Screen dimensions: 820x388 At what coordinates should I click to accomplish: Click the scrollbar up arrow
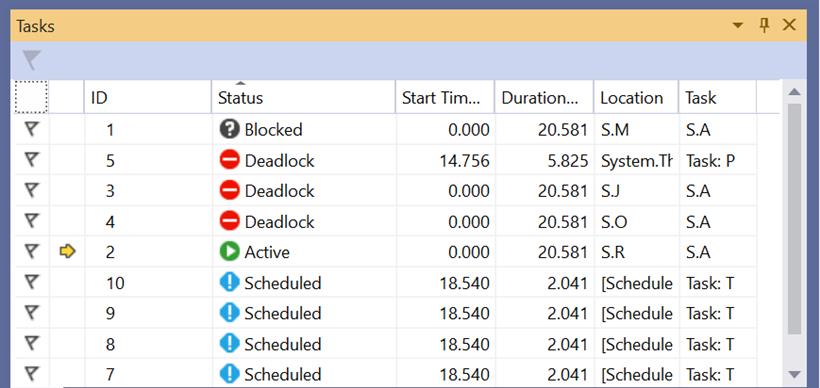click(x=794, y=92)
